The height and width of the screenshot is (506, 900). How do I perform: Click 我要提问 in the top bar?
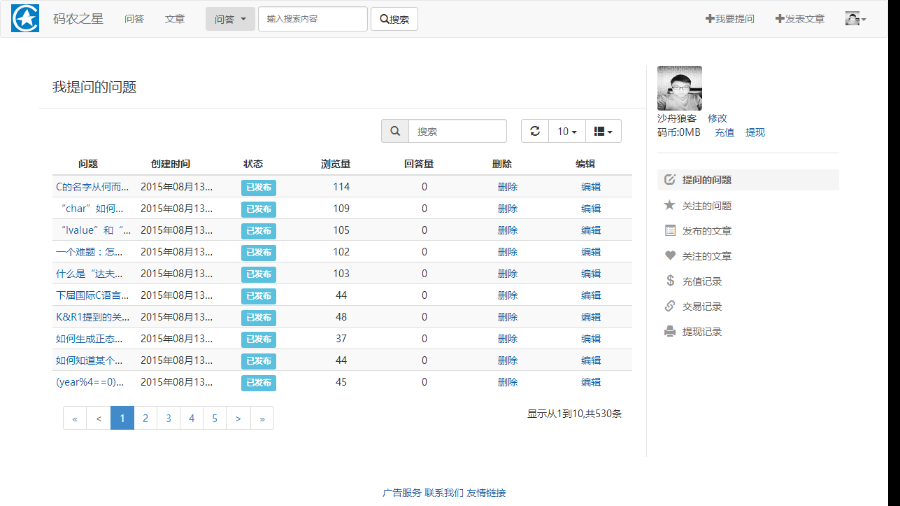pyautogui.click(x=730, y=19)
